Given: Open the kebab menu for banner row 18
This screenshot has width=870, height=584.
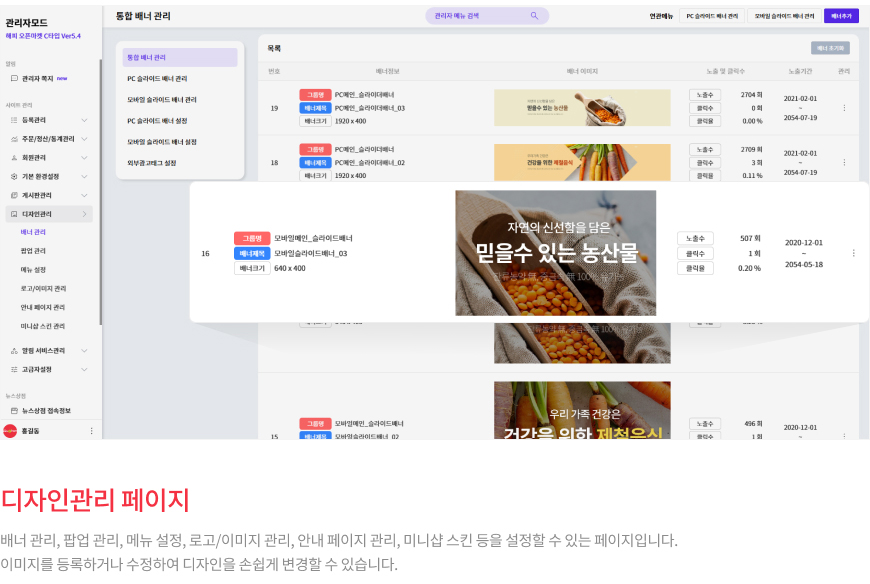Looking at the screenshot, I should click(844, 162).
